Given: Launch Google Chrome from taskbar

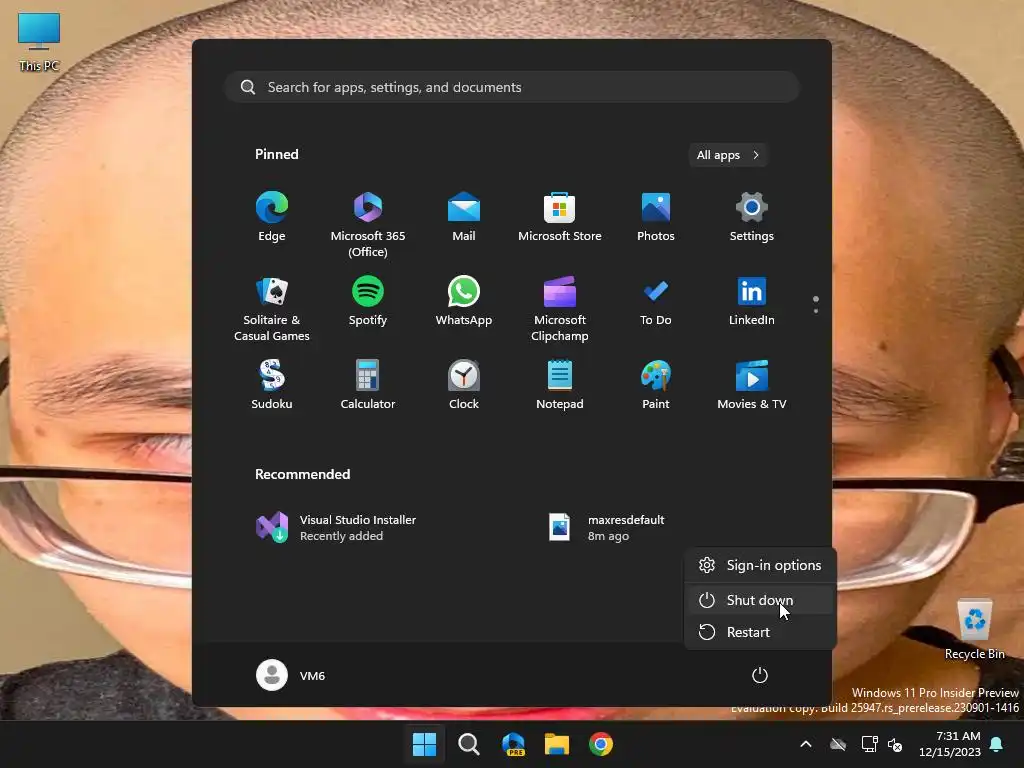Looking at the screenshot, I should pyautogui.click(x=601, y=744).
